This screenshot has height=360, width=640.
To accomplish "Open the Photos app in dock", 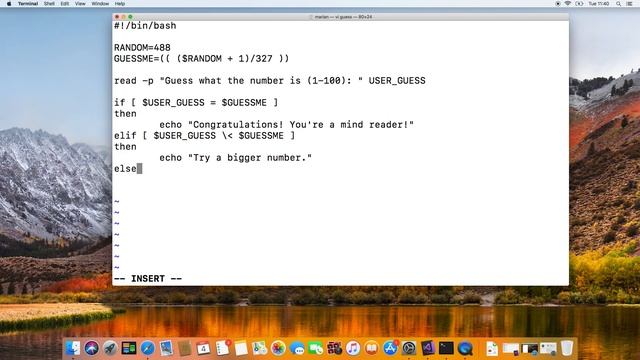I will click(x=278, y=348).
